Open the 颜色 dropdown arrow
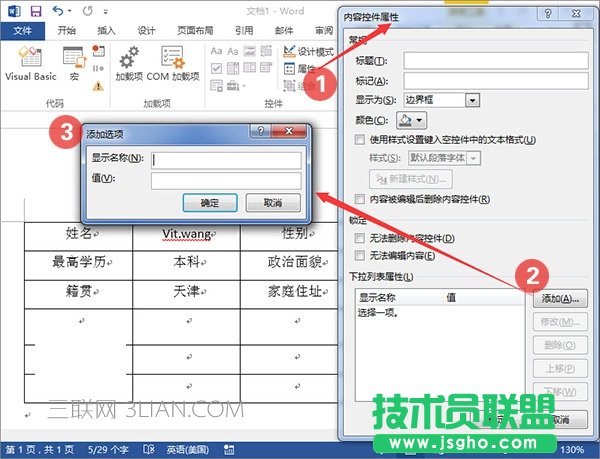Image resolution: width=600 pixels, height=459 pixels. tap(419, 120)
